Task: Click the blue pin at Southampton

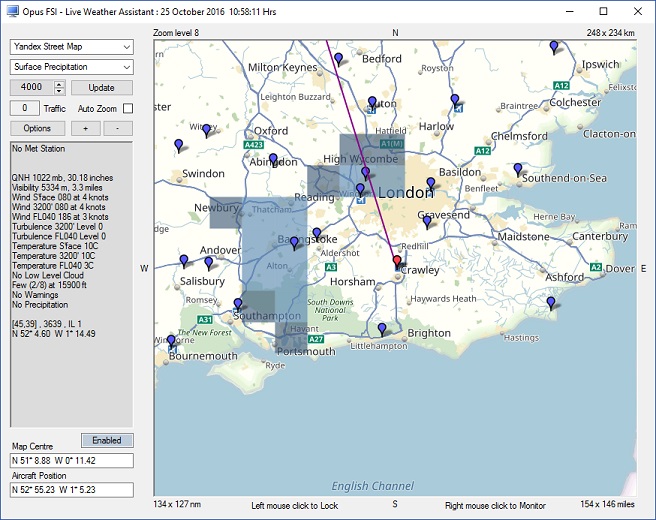Action: (x=238, y=304)
